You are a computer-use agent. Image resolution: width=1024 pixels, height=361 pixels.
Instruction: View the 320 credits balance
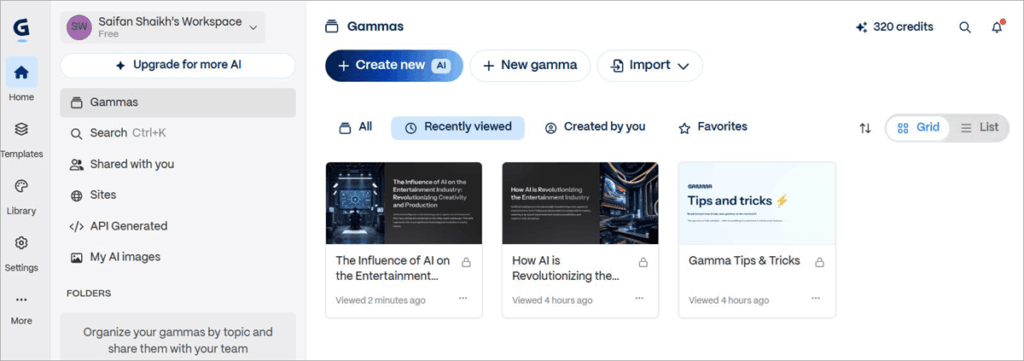point(894,27)
